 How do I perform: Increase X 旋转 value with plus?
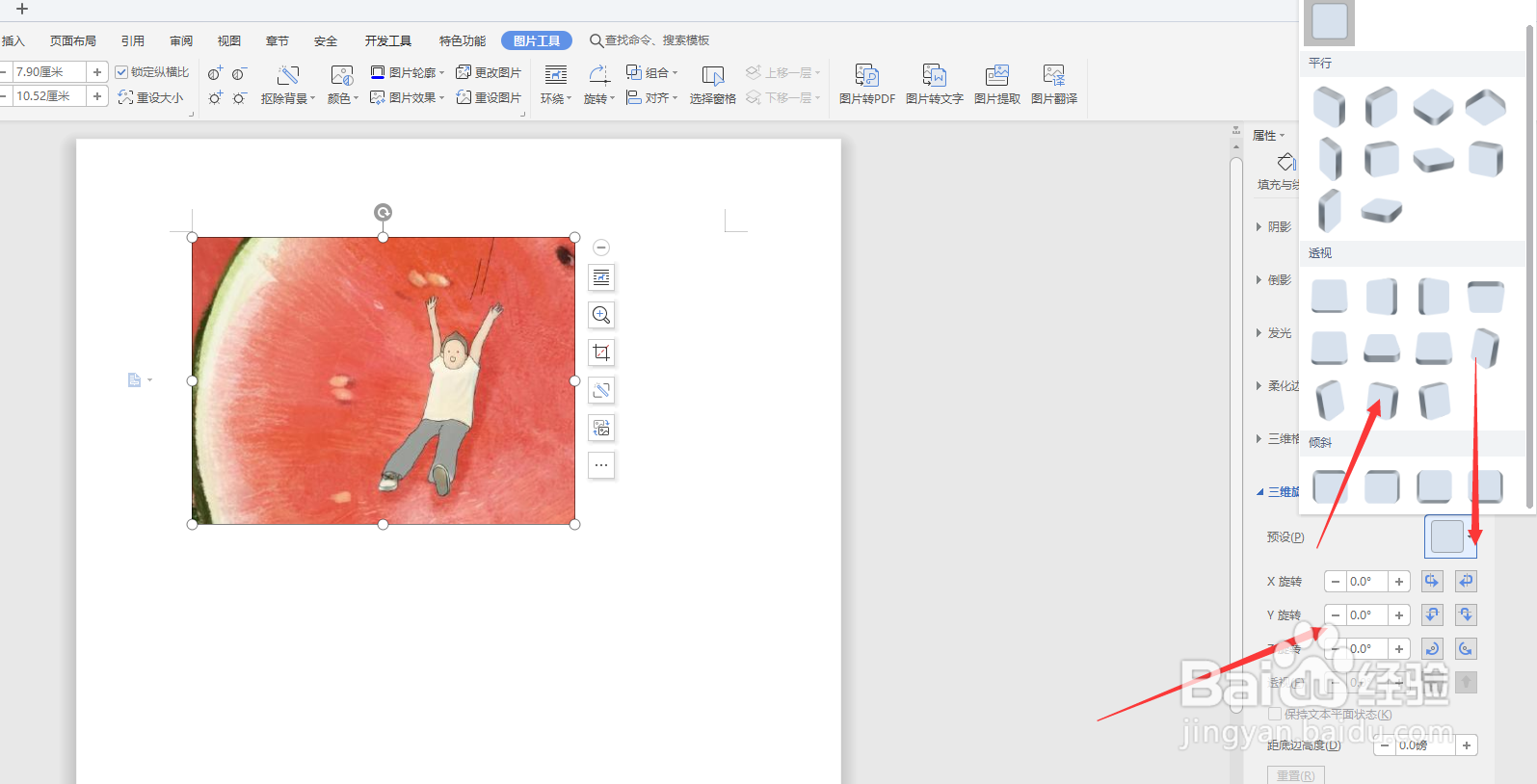coord(1399,581)
